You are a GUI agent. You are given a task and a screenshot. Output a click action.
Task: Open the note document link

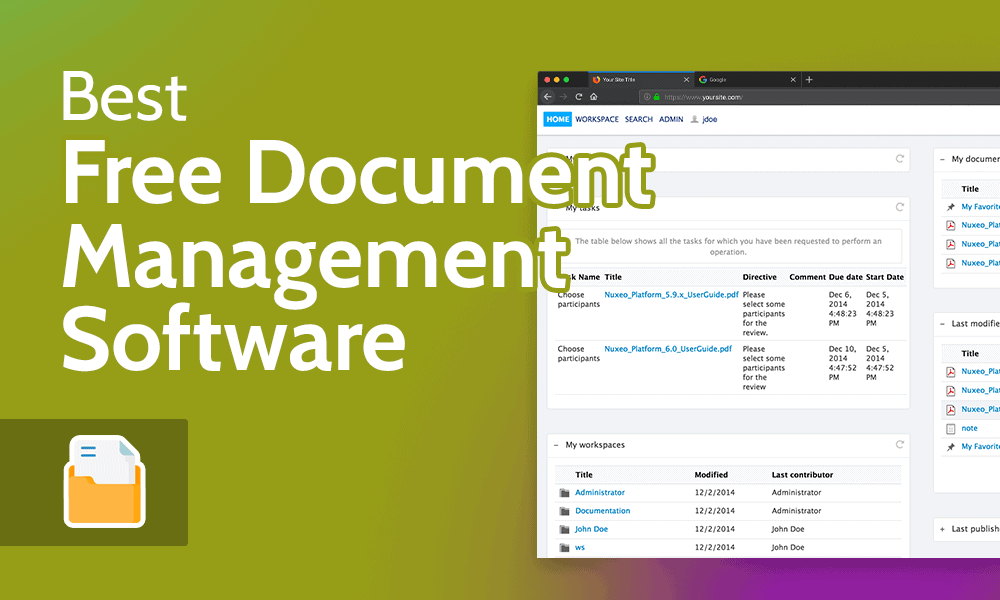click(x=969, y=428)
